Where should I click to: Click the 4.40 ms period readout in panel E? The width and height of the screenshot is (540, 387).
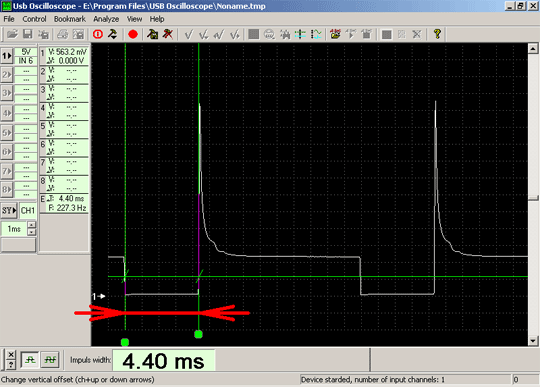71,199
